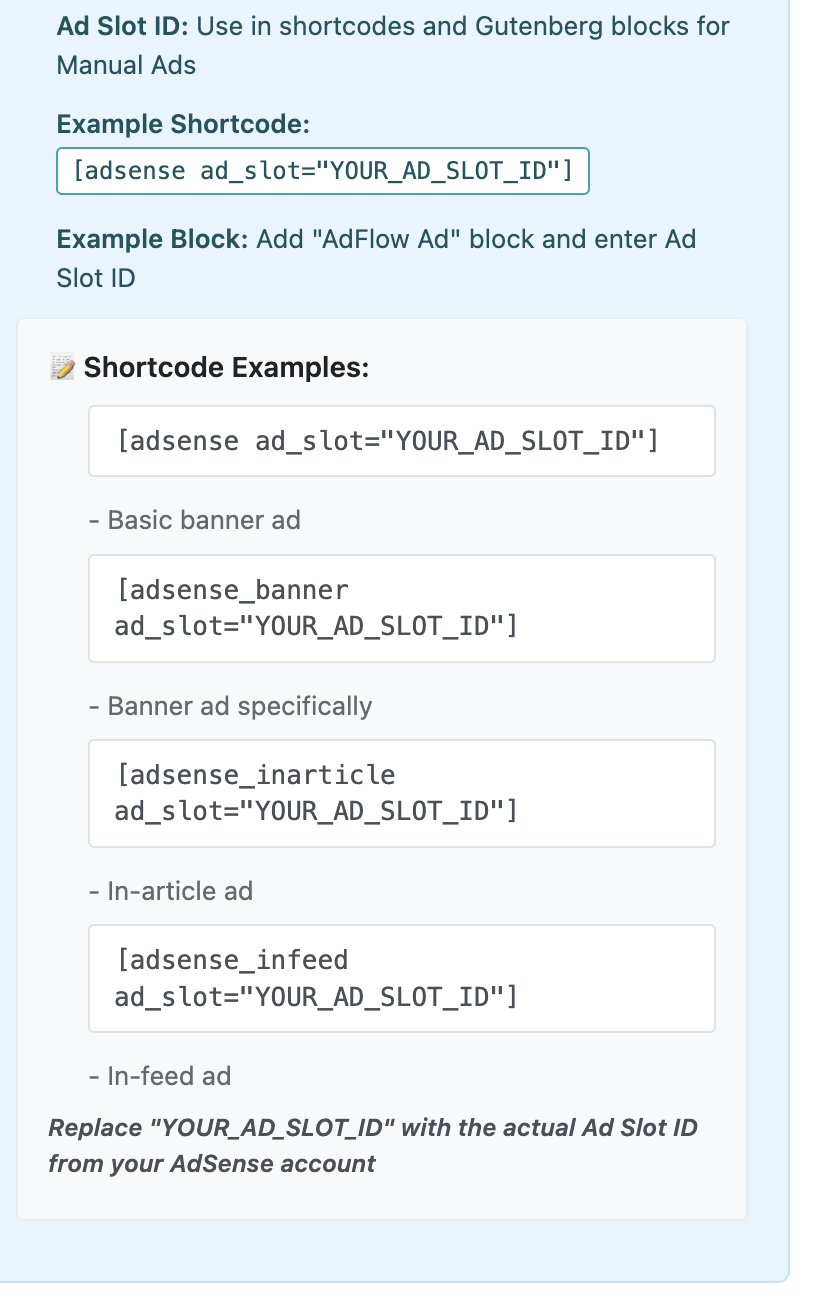Screen dimensions: 816x1300
Task: Select the [adsense_banner] shortcode example box
Action: tap(402, 608)
